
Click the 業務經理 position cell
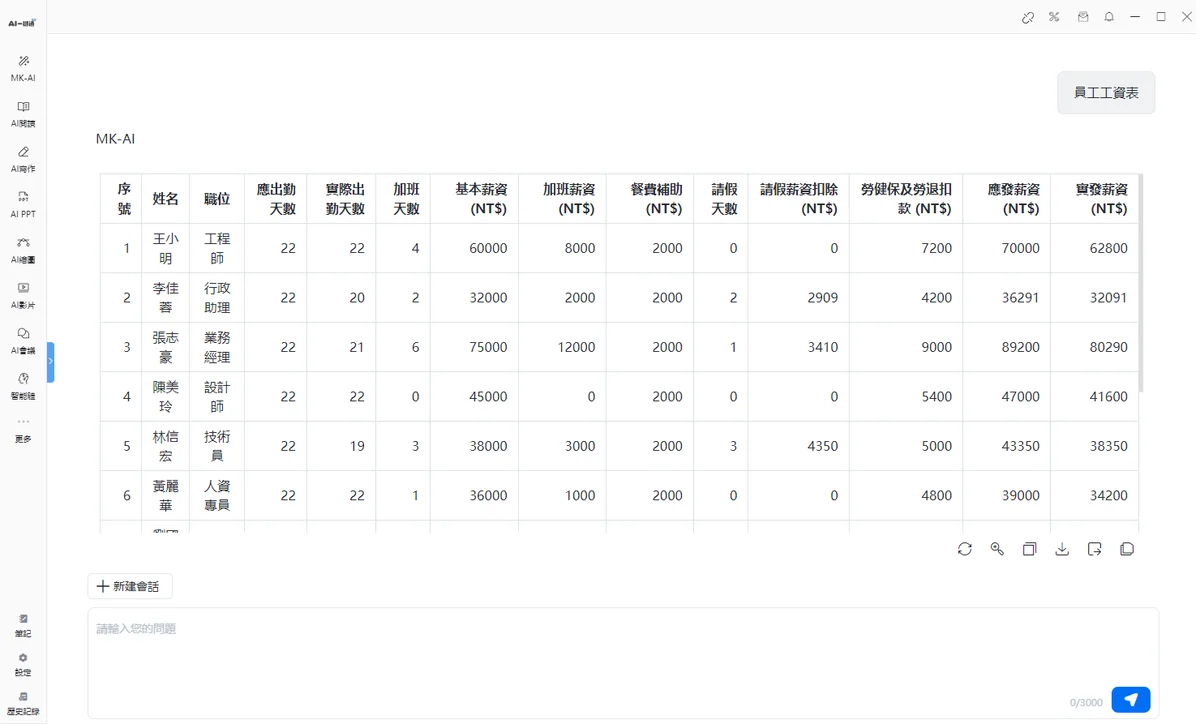point(217,347)
